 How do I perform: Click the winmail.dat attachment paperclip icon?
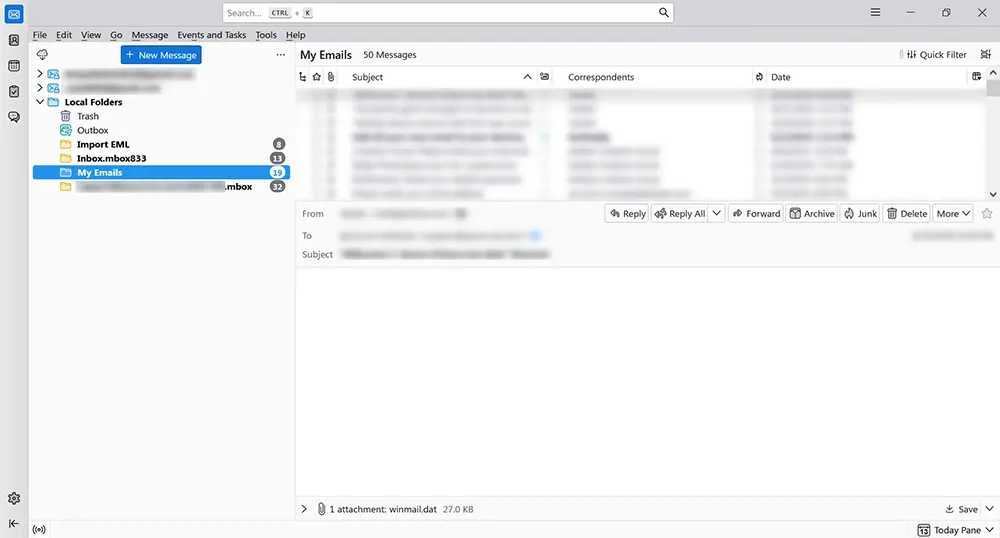pos(321,509)
